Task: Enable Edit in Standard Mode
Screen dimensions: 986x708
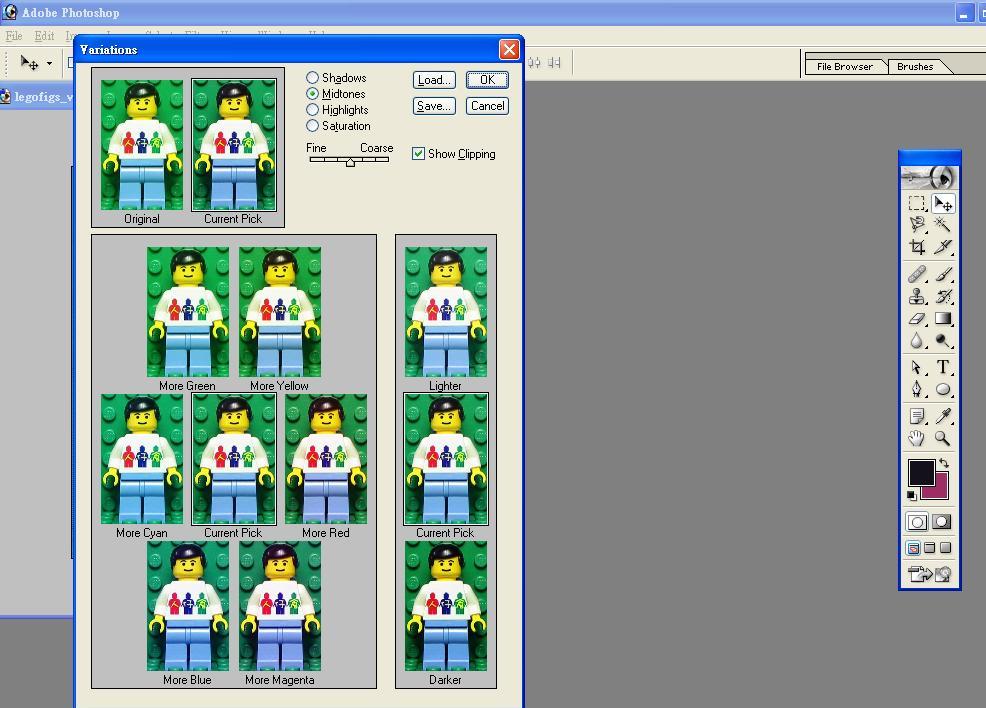Action: (x=917, y=521)
